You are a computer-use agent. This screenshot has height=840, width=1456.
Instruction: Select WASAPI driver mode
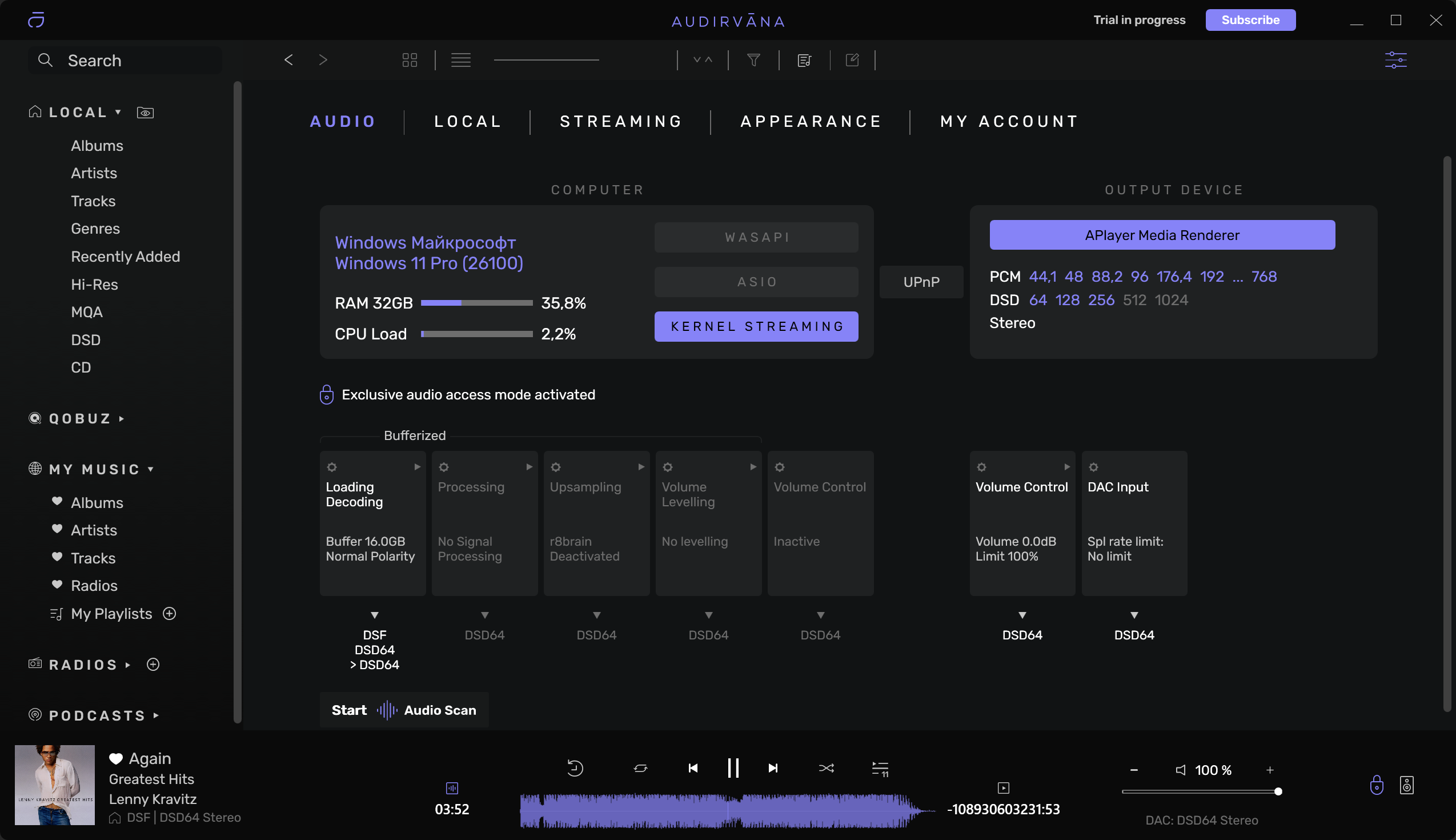click(x=756, y=237)
